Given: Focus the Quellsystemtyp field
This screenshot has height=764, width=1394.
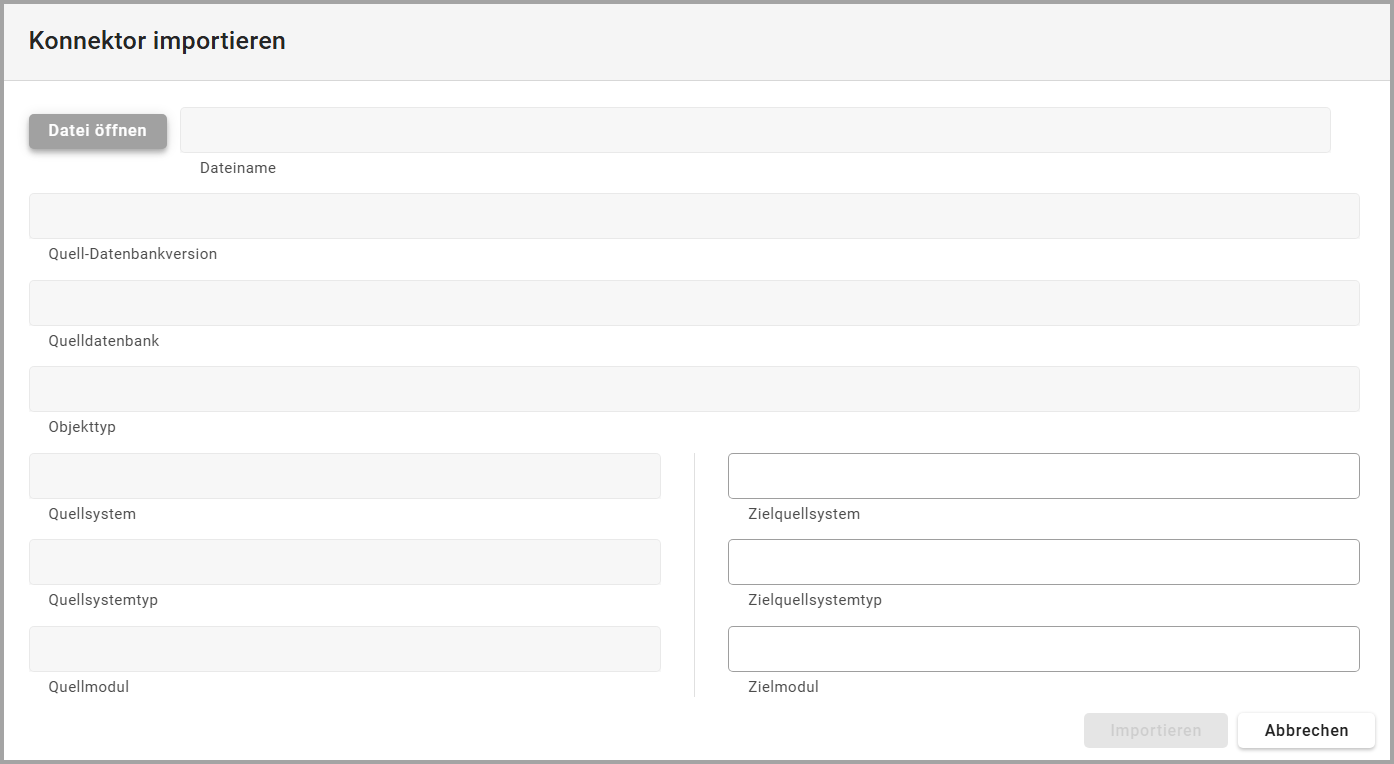Looking at the screenshot, I should pos(345,562).
